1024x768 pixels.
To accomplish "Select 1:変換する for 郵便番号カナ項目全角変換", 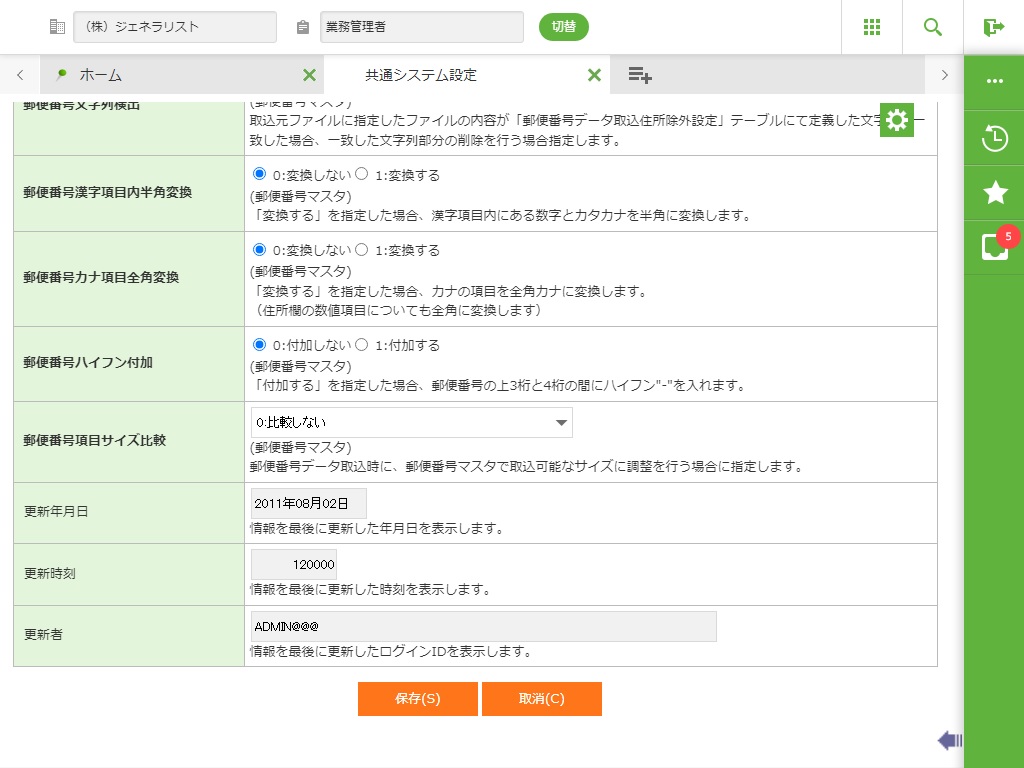I will click(x=362, y=250).
